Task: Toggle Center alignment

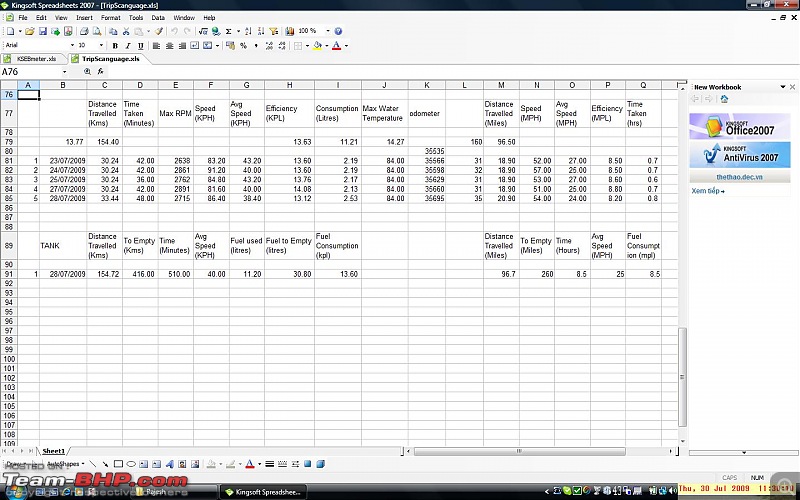Action: click(x=169, y=46)
